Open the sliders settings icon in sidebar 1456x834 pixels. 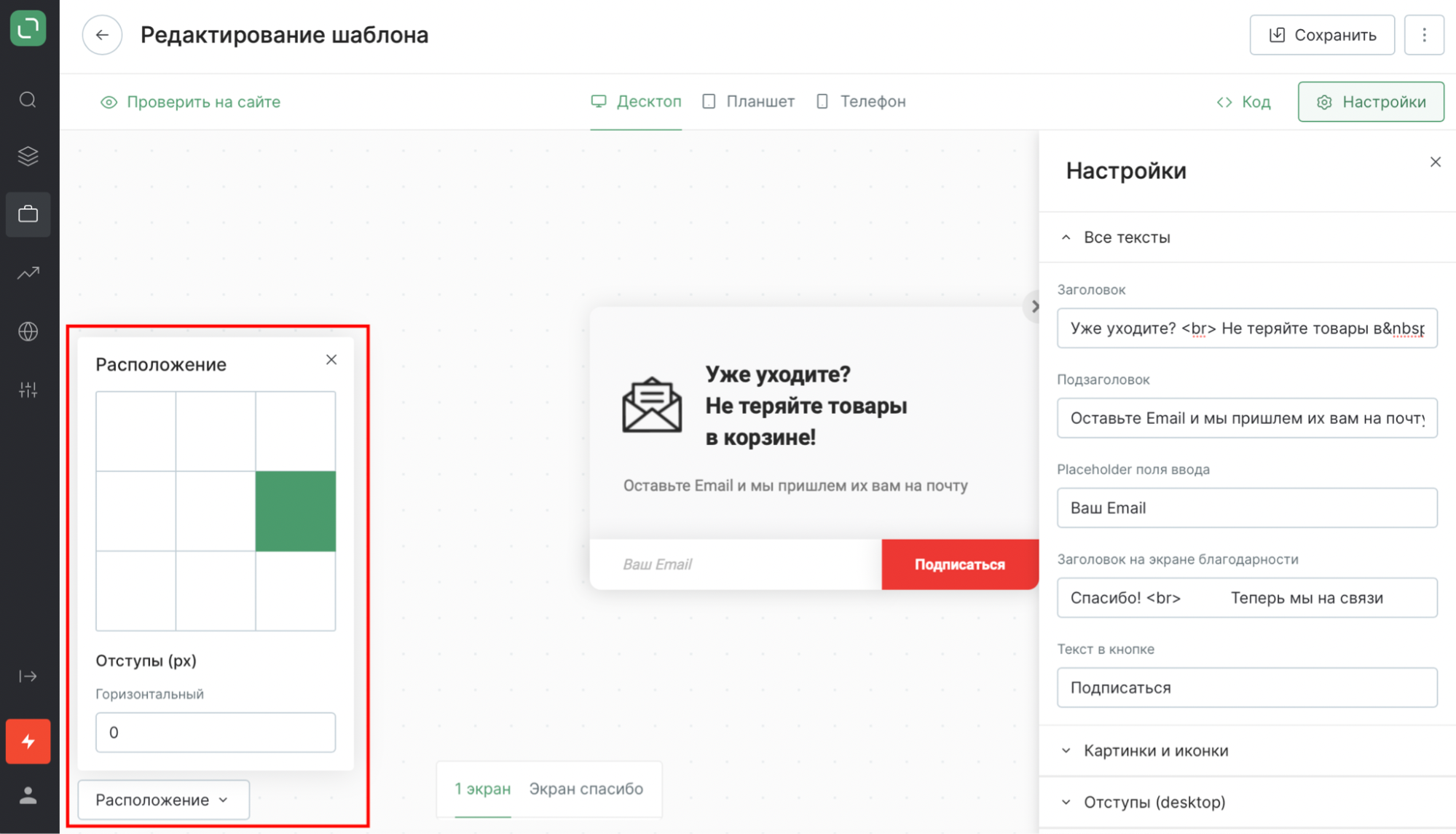point(28,390)
